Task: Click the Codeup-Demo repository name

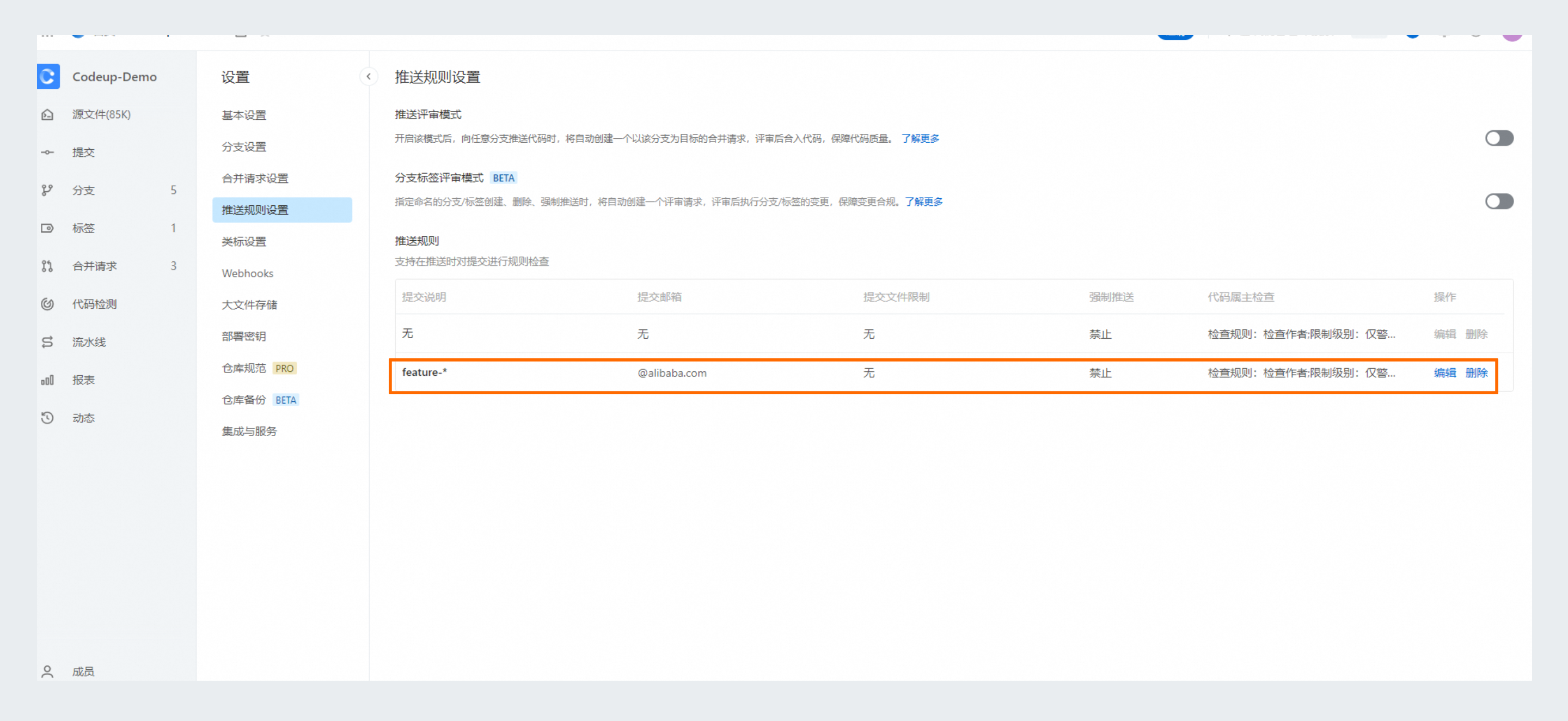Action: pos(114,77)
